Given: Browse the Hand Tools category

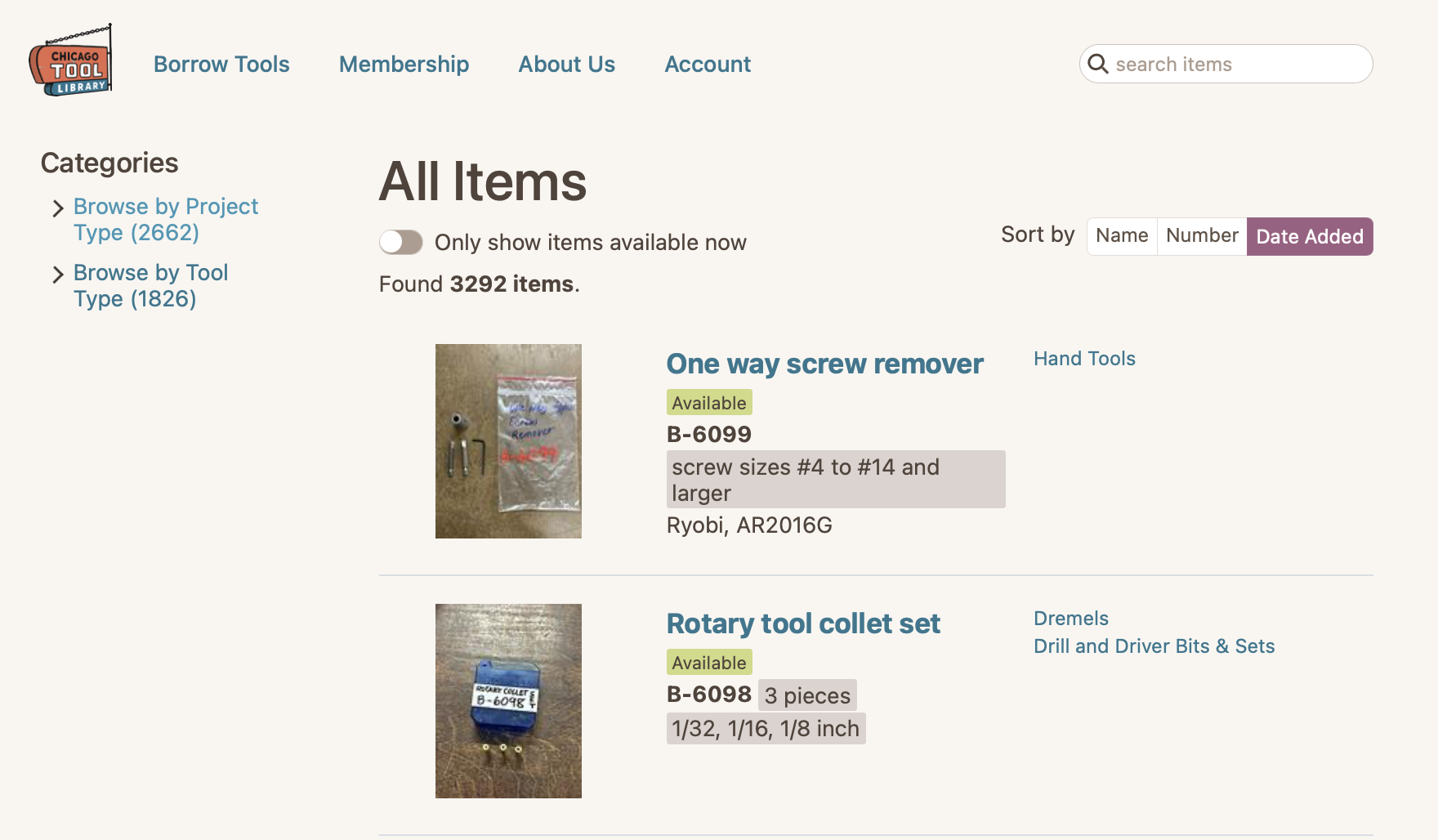Looking at the screenshot, I should coord(1084,359).
